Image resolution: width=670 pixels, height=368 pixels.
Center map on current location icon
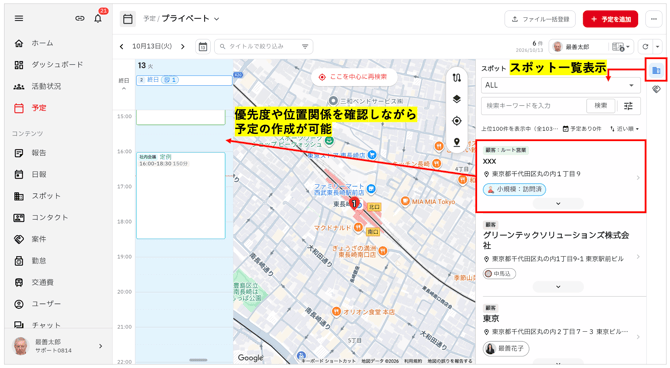click(457, 121)
